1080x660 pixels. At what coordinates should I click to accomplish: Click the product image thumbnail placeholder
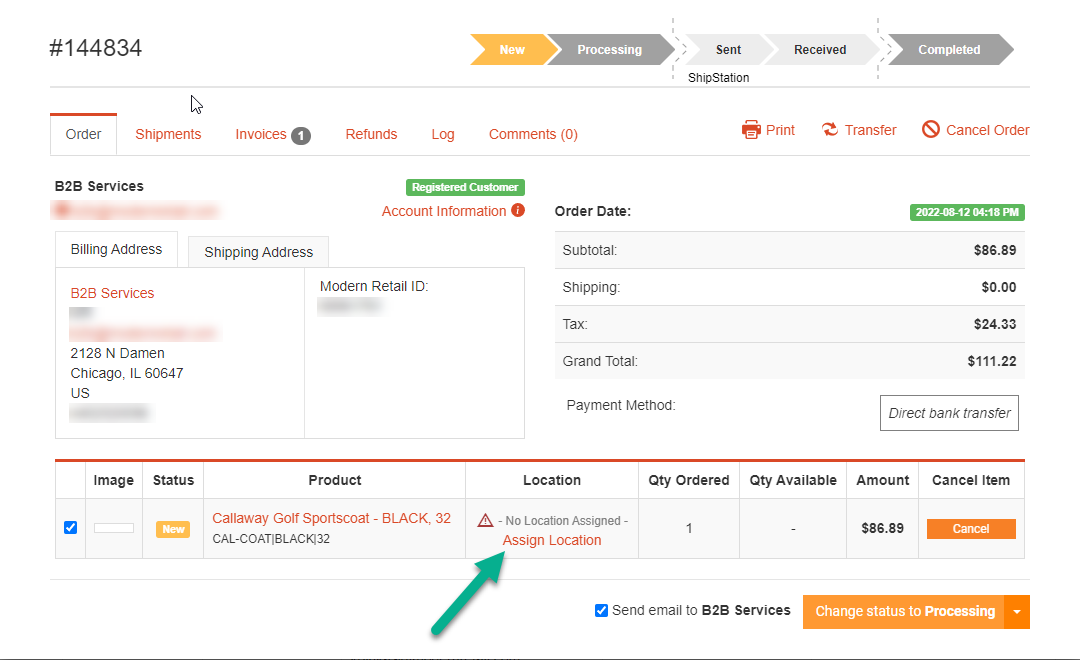click(114, 528)
